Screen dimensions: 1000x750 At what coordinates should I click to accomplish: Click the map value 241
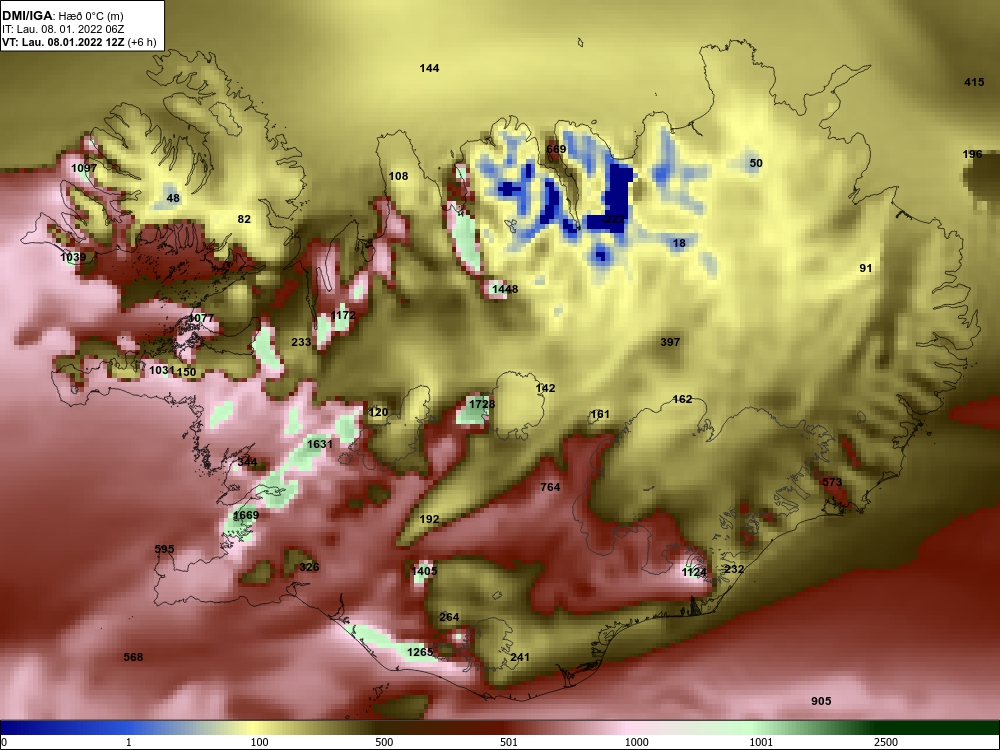520,658
